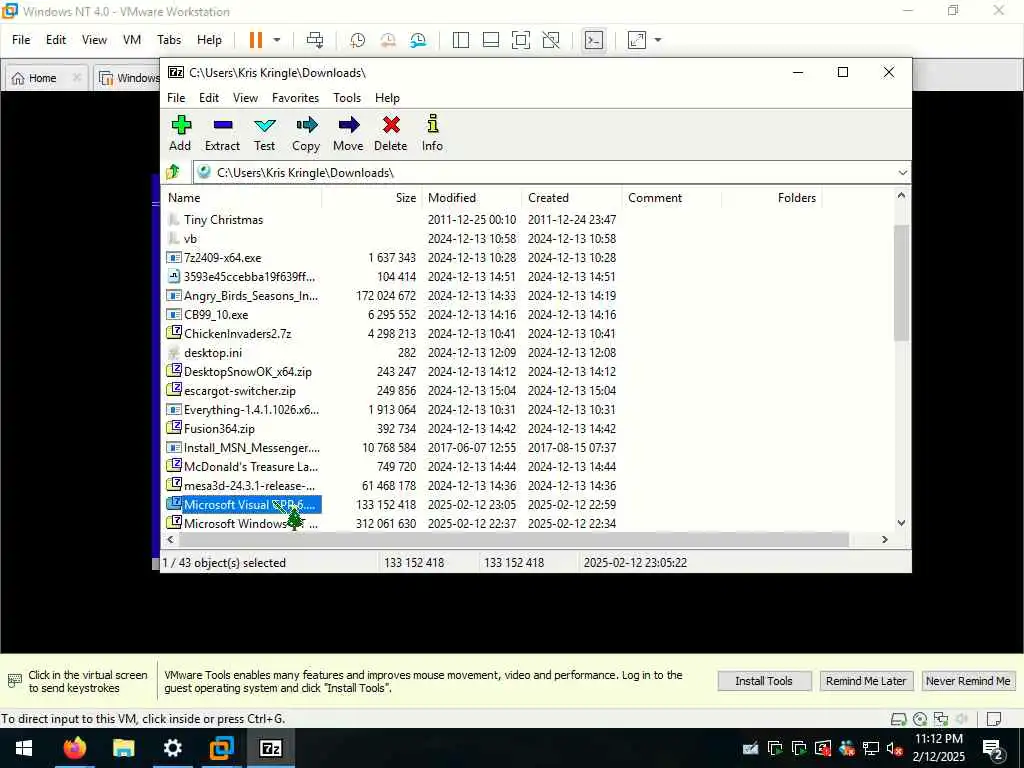Open the 7-Zip File menu
Viewport: 1024px width, 768px height.
[176, 97]
